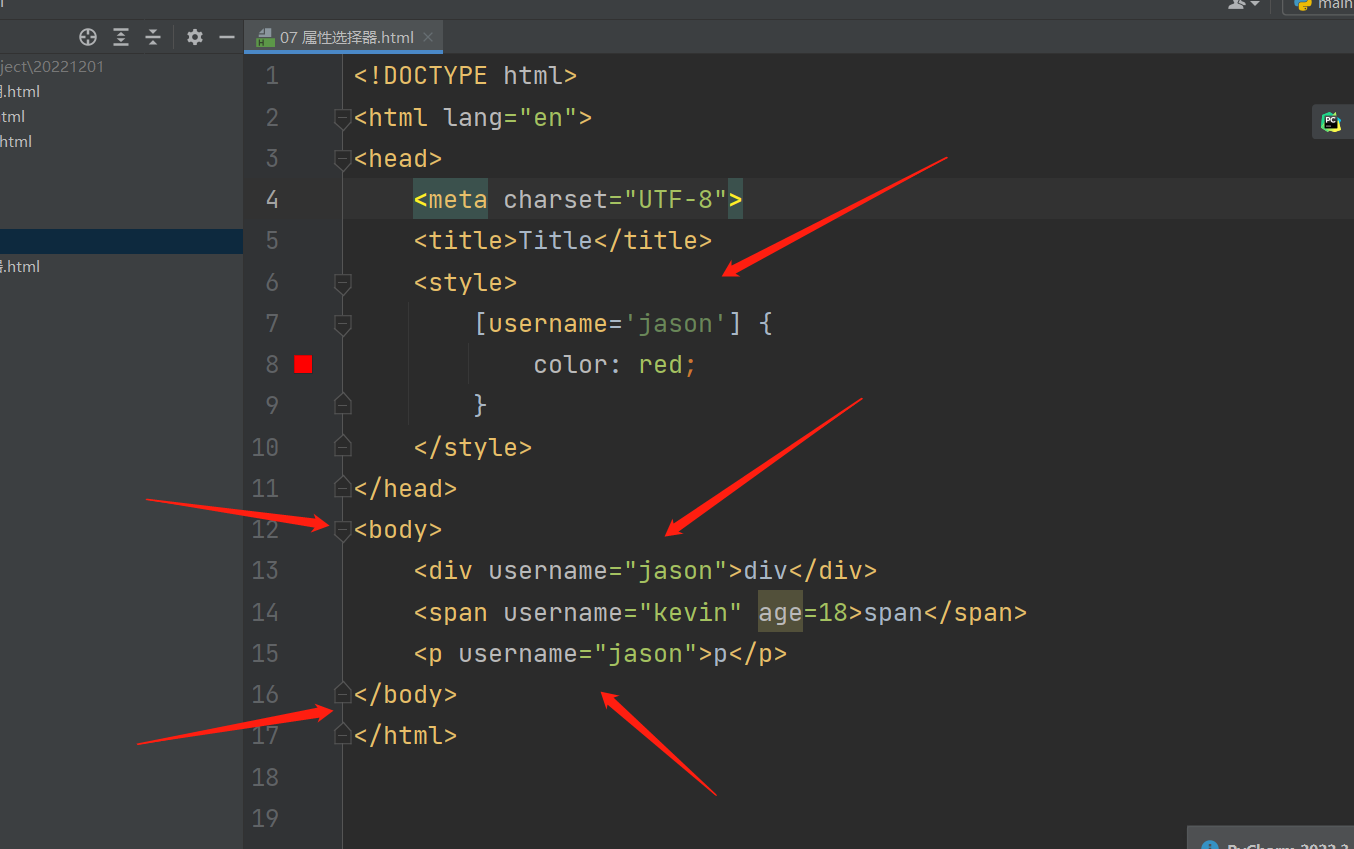The image size is (1354, 849).
Task: Collapse the html tag fold on line 2
Action: point(343,118)
